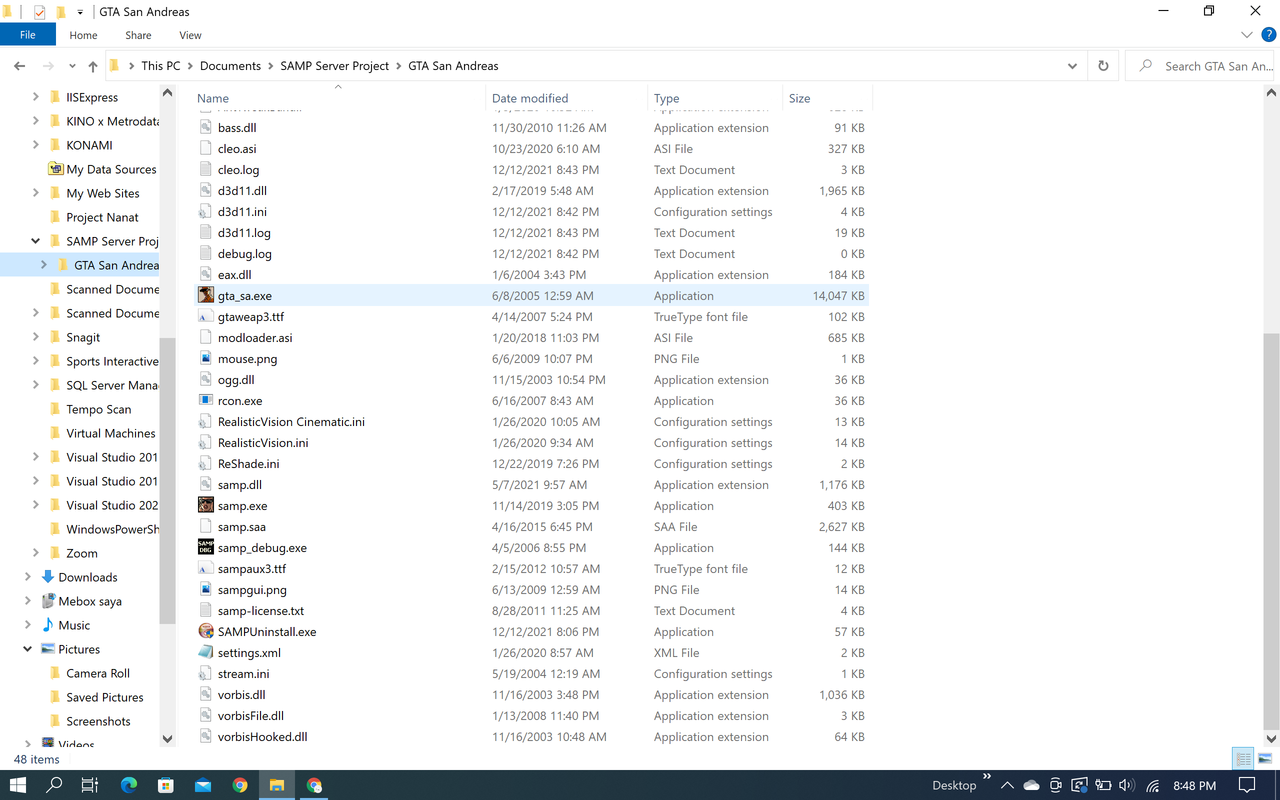1280x800 pixels.
Task: Collapse the Pictures tree node
Action: [28, 649]
